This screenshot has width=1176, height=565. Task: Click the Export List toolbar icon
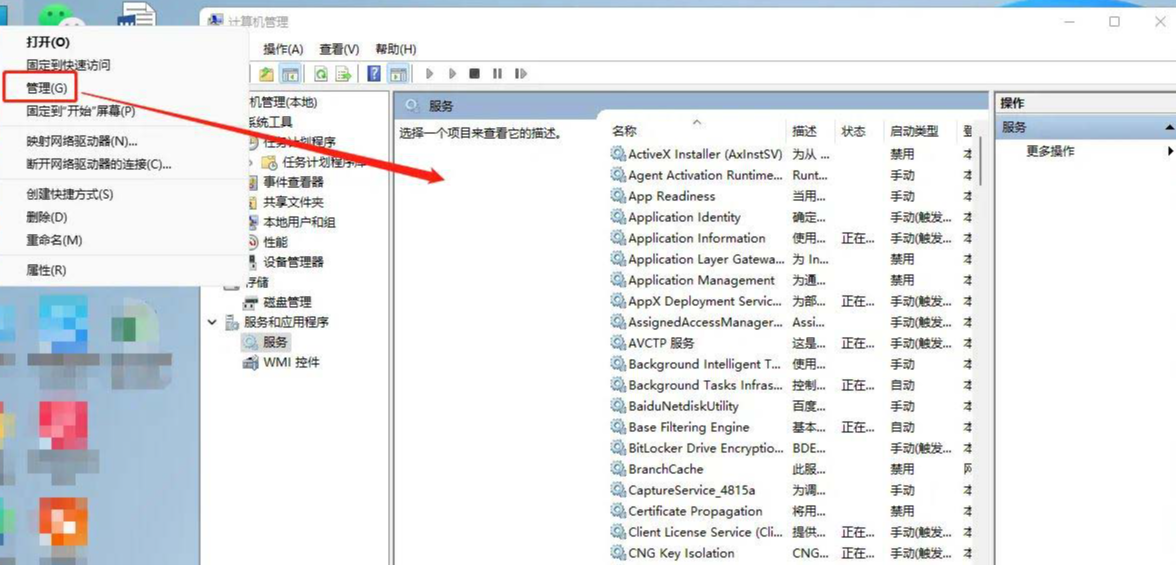(344, 74)
